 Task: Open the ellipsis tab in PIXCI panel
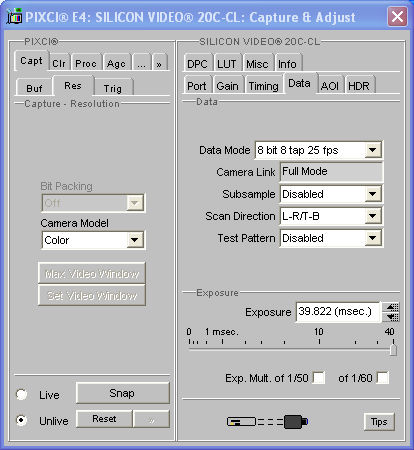pyautogui.click(x=142, y=63)
